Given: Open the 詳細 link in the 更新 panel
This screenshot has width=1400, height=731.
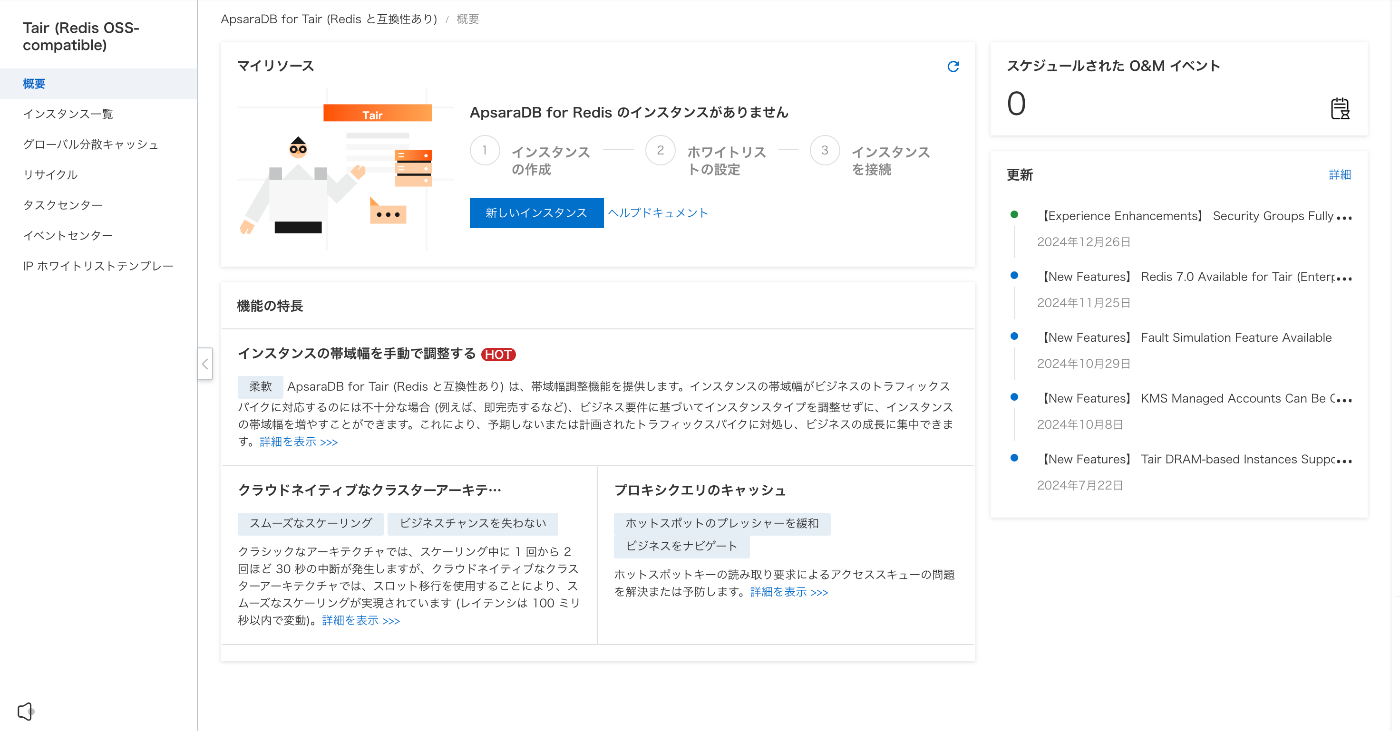Looking at the screenshot, I should point(1340,175).
